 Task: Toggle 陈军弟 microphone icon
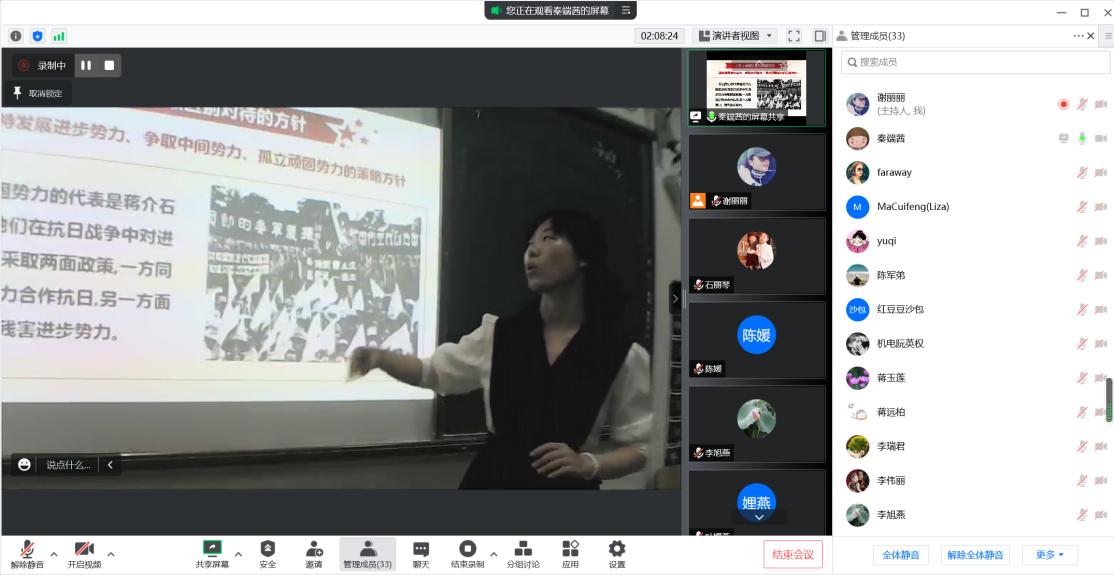click(x=1082, y=275)
